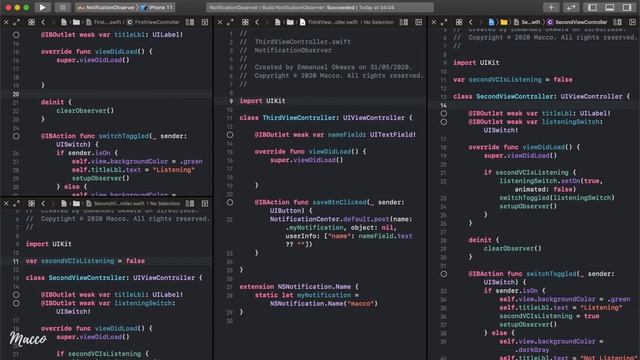640x360 pixels.
Task: Click folder icon in ThirdViewController jump bar
Action: pyautogui.click(x=290, y=22)
